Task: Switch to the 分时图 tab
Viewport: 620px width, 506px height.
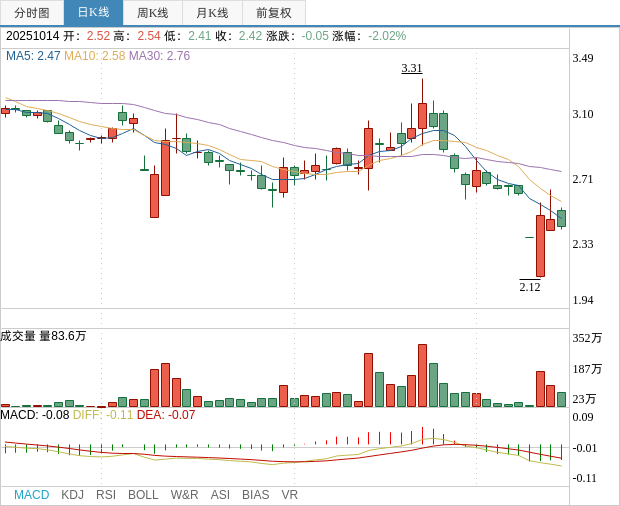Action: pyautogui.click(x=32, y=13)
